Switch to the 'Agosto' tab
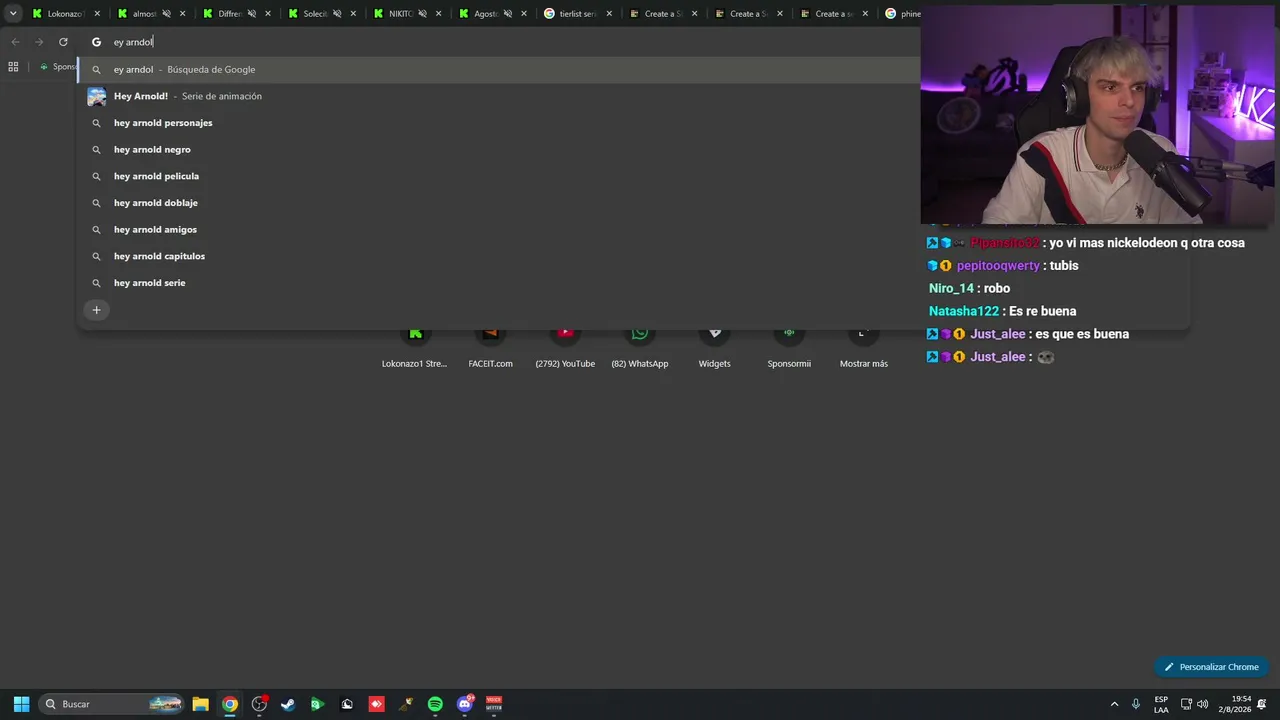 (492, 14)
